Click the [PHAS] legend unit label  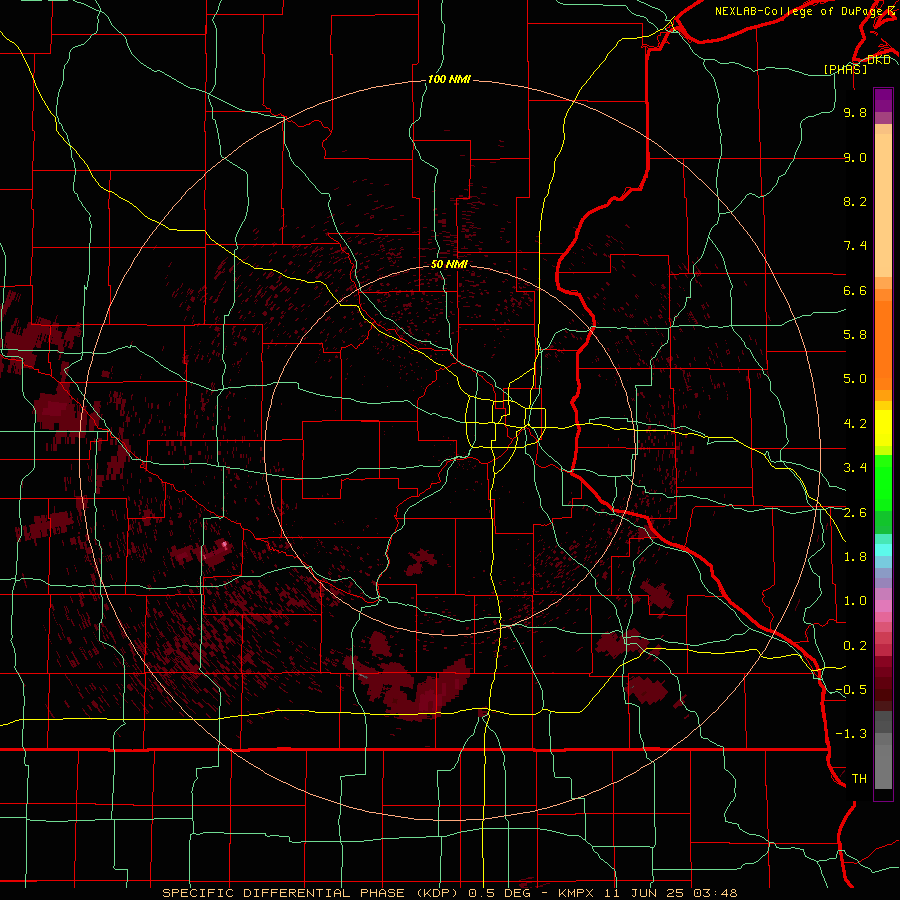coord(845,69)
